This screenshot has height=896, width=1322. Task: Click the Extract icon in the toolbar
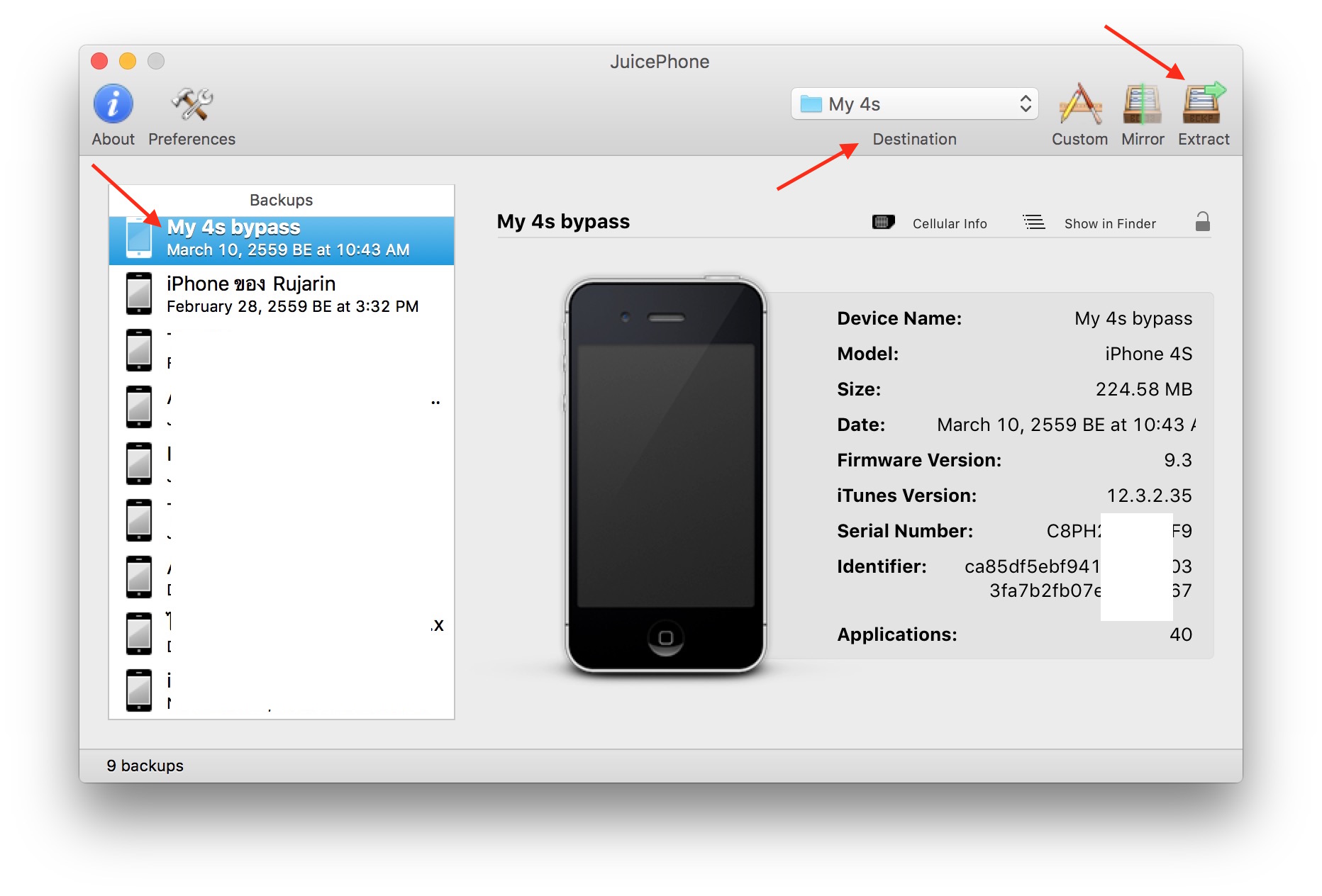1203,106
